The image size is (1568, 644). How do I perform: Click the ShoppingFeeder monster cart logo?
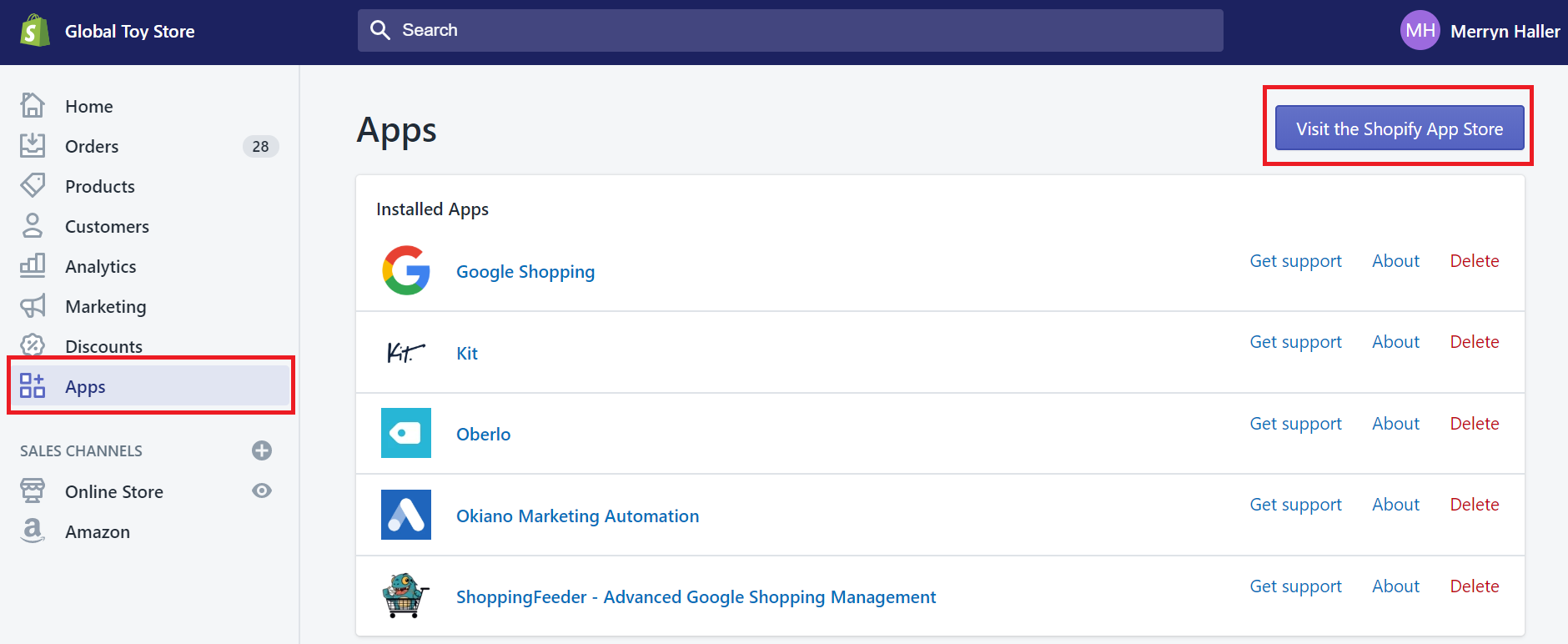point(406,596)
